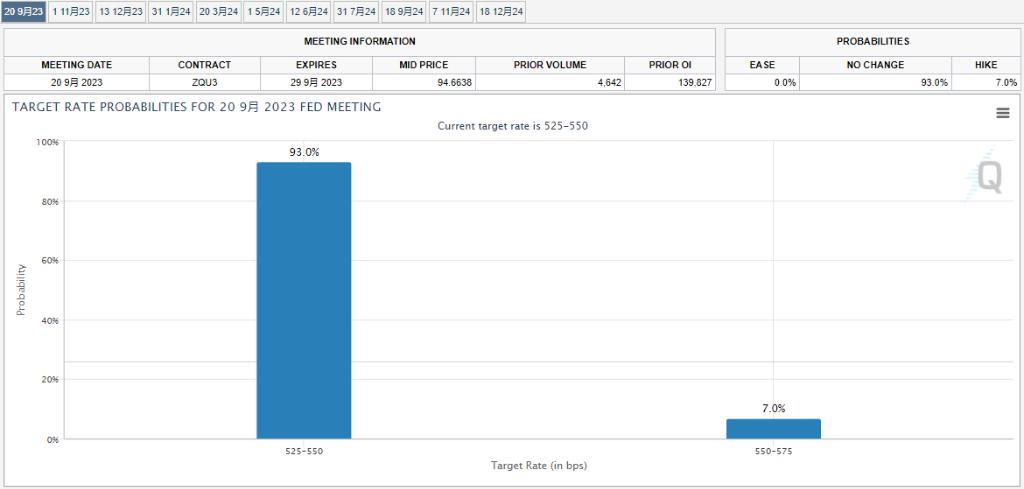Open the chart hamburger context menu

[x=1002, y=113]
